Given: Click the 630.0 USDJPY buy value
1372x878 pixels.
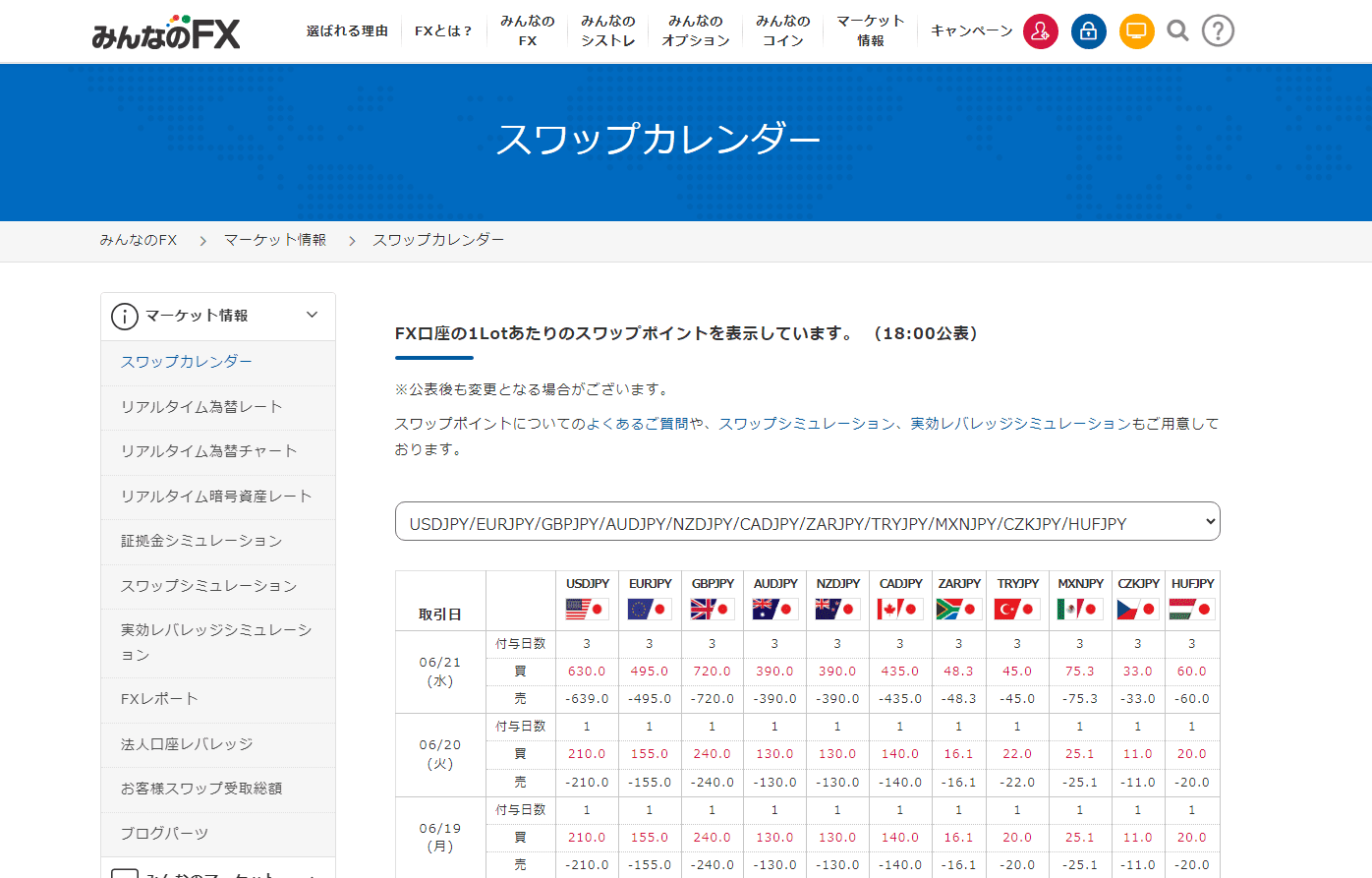Looking at the screenshot, I should [587, 672].
